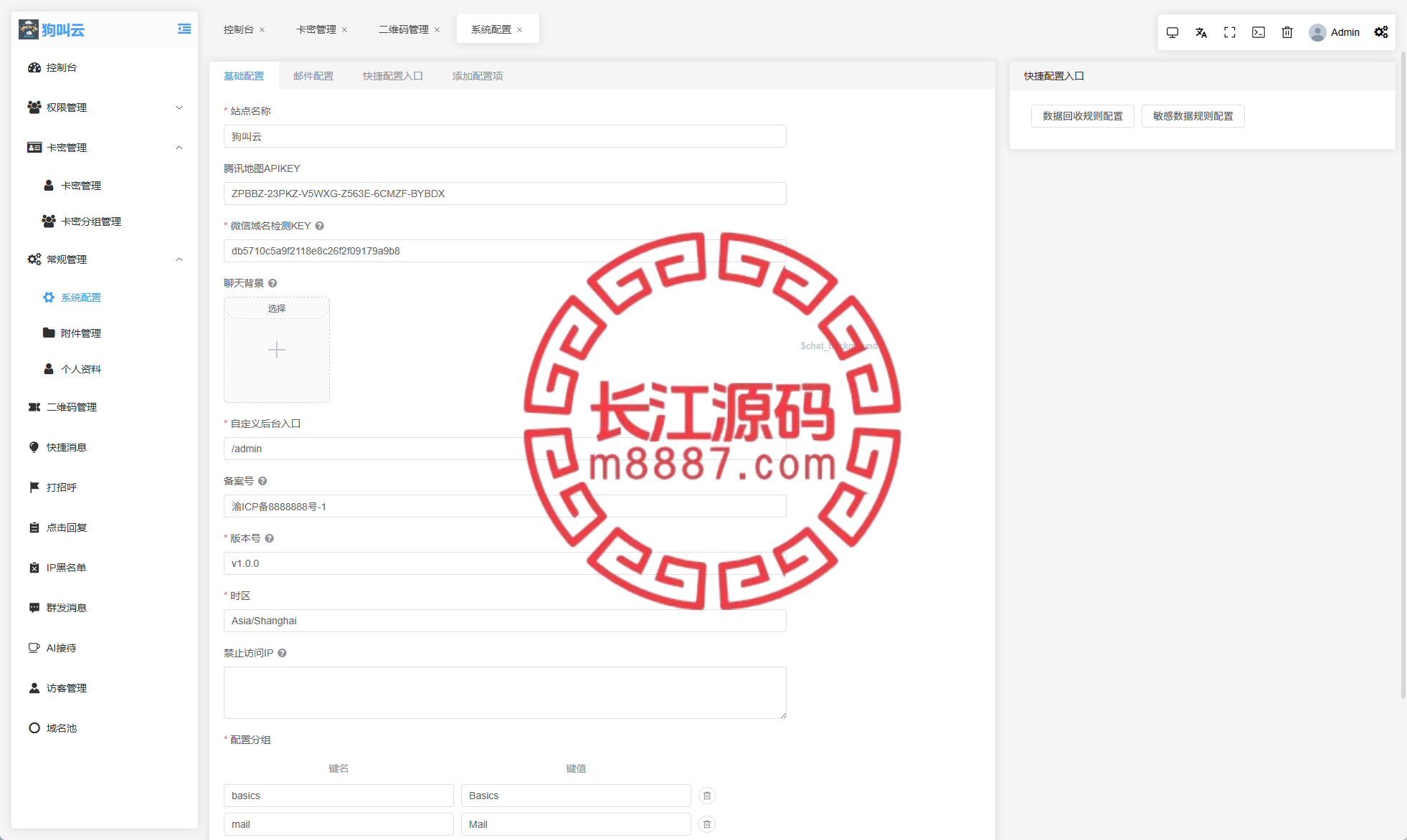This screenshot has height=840, width=1407.
Task: Close the 控制台 page tab
Action: tap(262, 30)
